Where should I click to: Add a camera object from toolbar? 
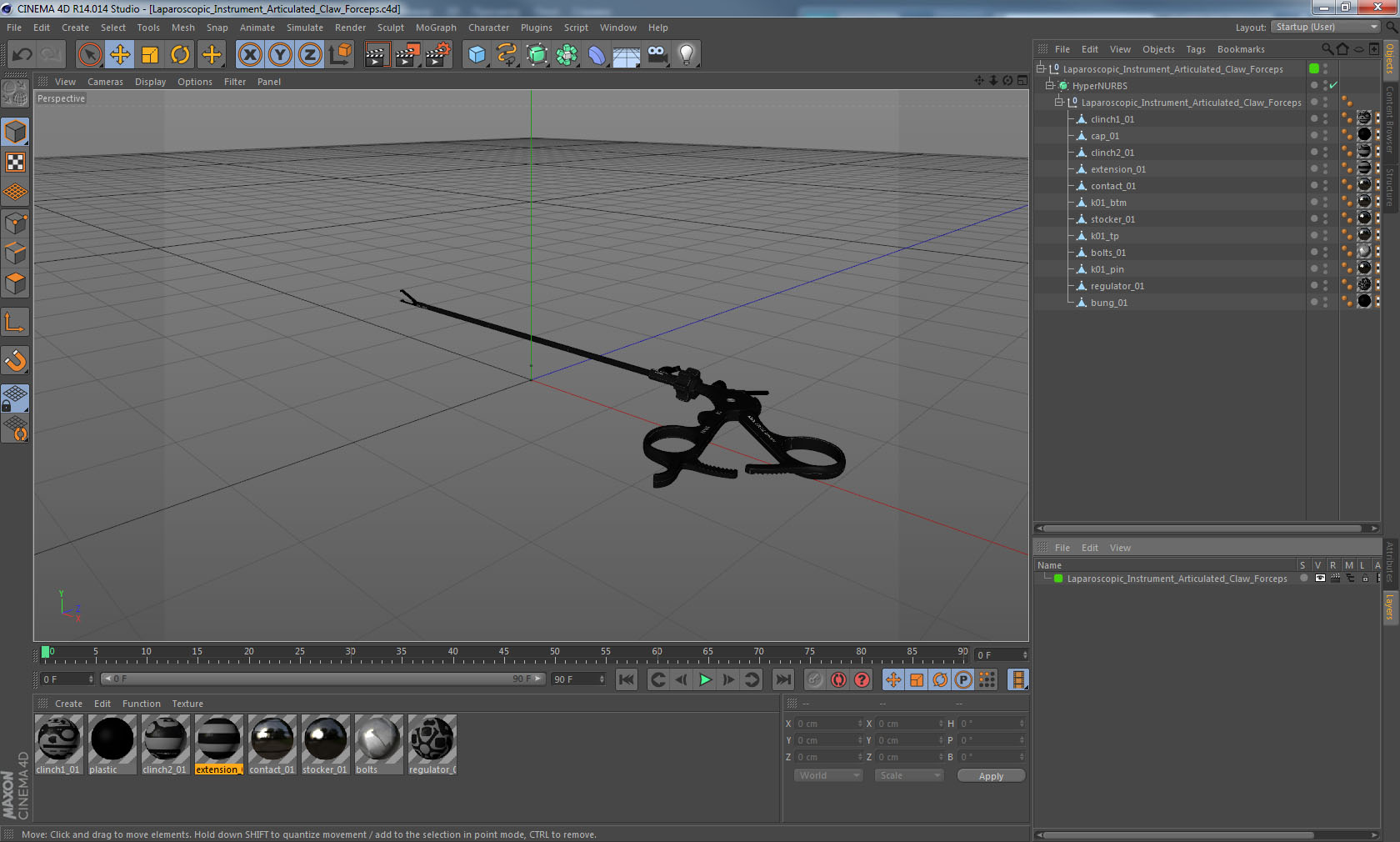pyautogui.click(x=657, y=55)
